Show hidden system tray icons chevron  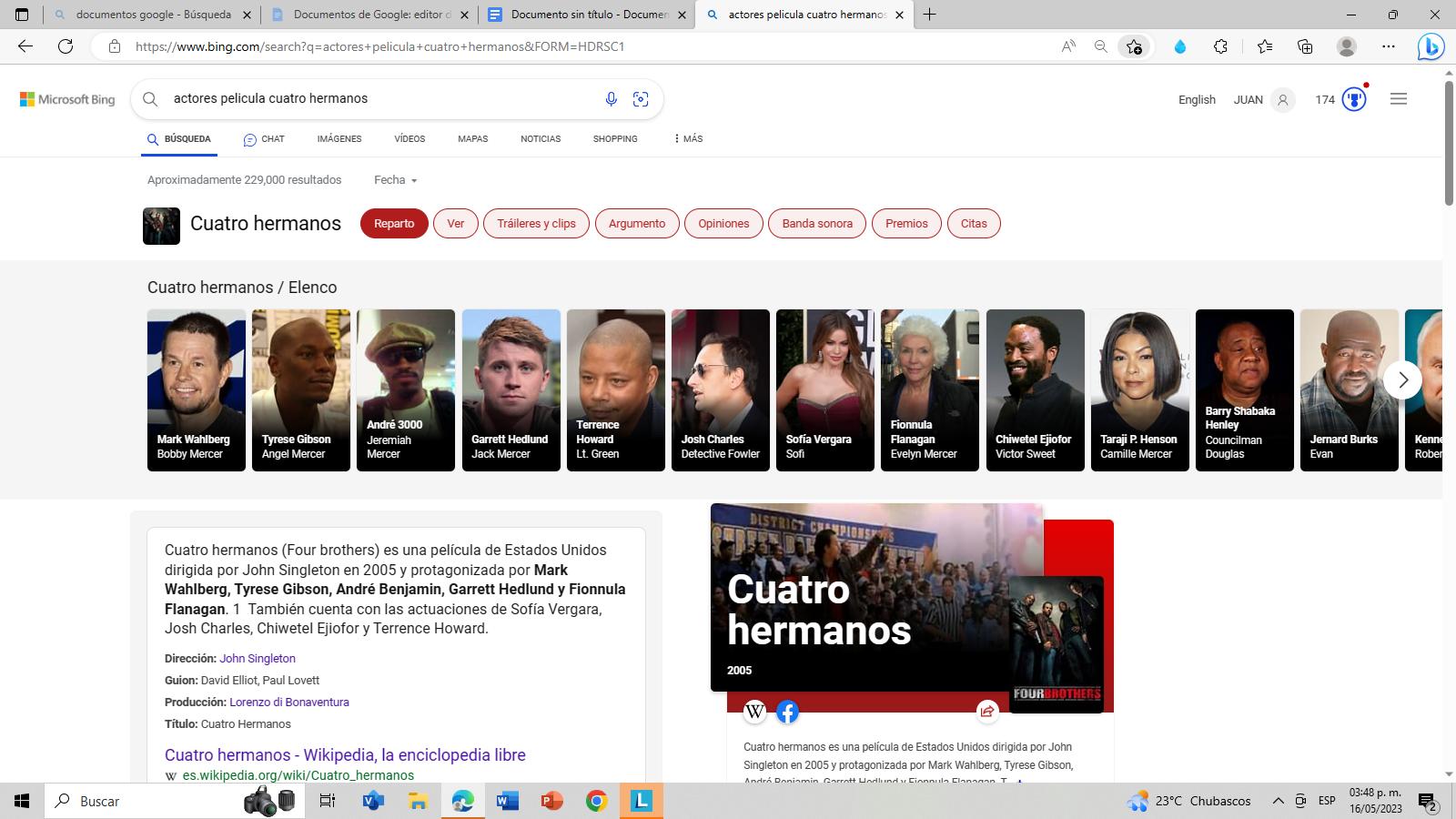[1278, 801]
